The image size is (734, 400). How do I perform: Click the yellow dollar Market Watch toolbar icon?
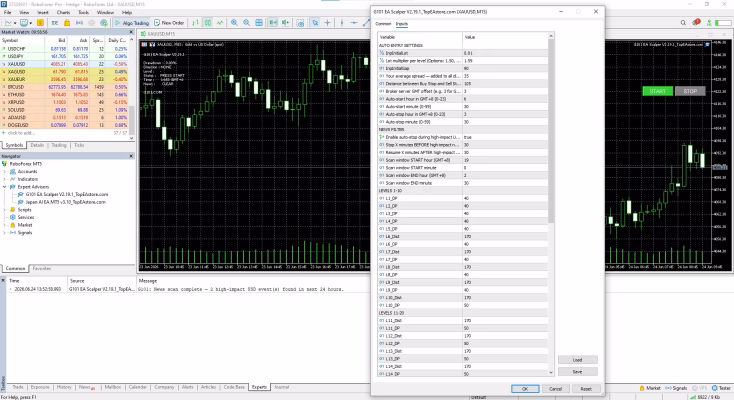pos(40,22)
